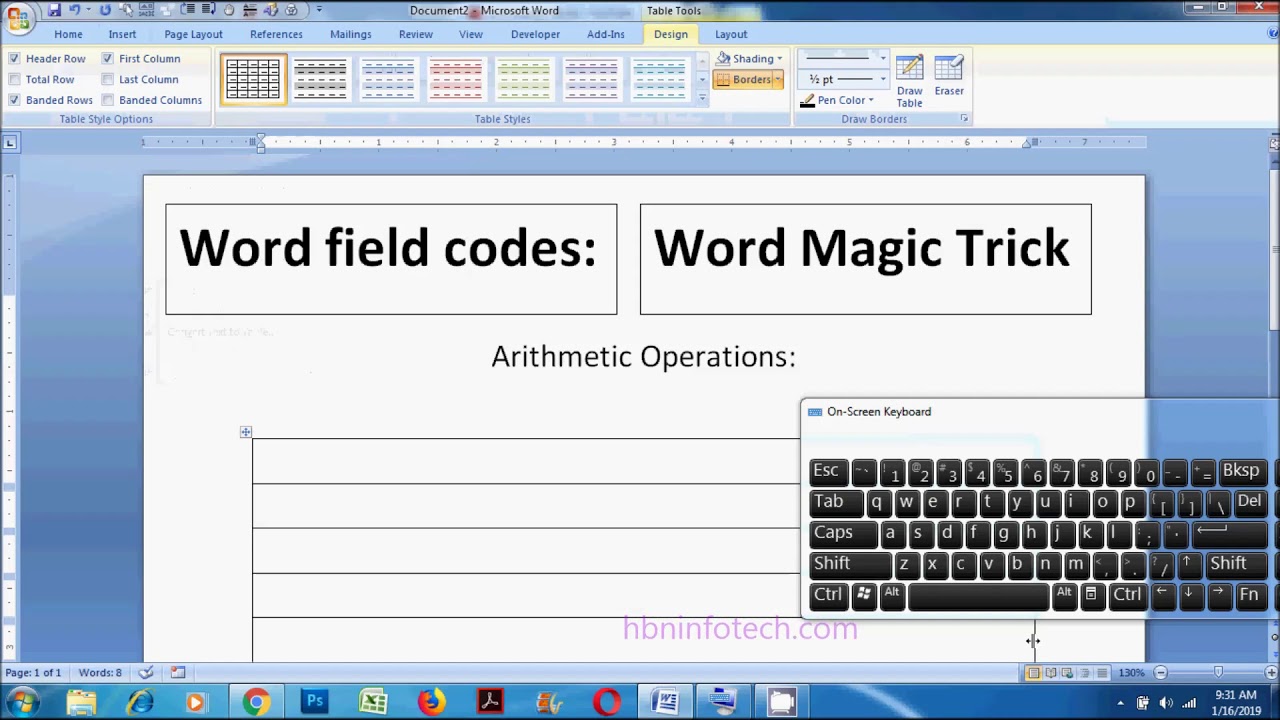Open the Page Layout tab
Image resolution: width=1280 pixels, height=720 pixels.
click(193, 34)
